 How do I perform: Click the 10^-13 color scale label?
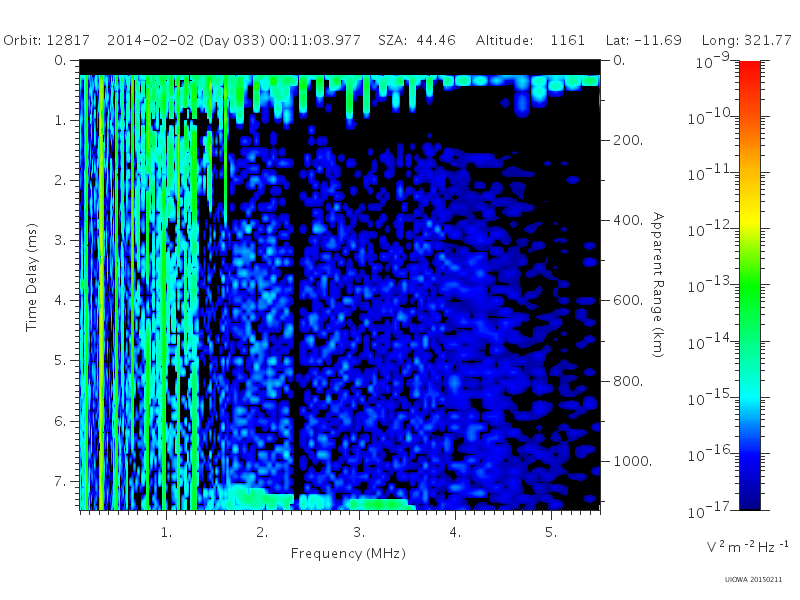tap(709, 285)
